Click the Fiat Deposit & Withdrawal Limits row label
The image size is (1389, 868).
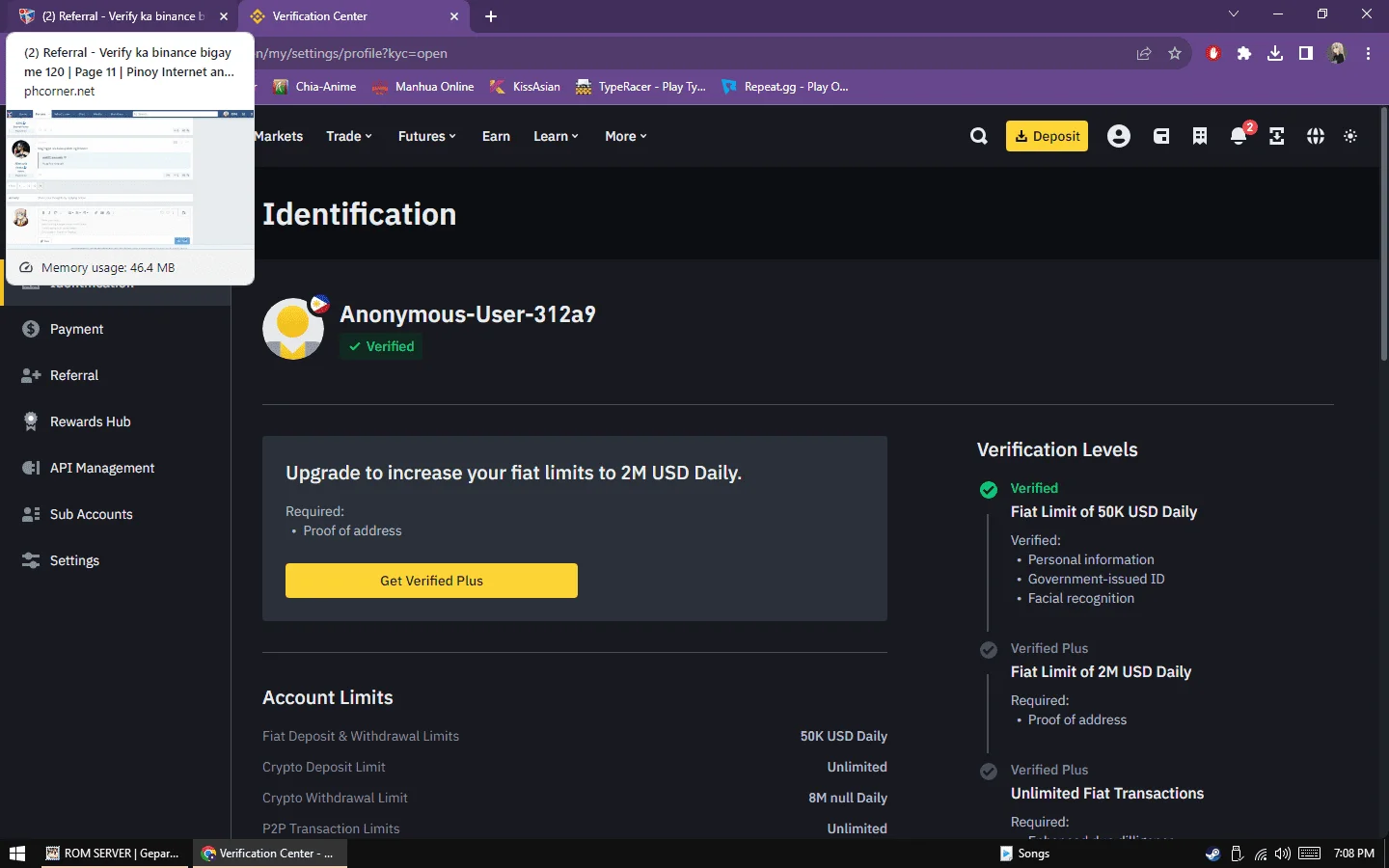coord(361,736)
